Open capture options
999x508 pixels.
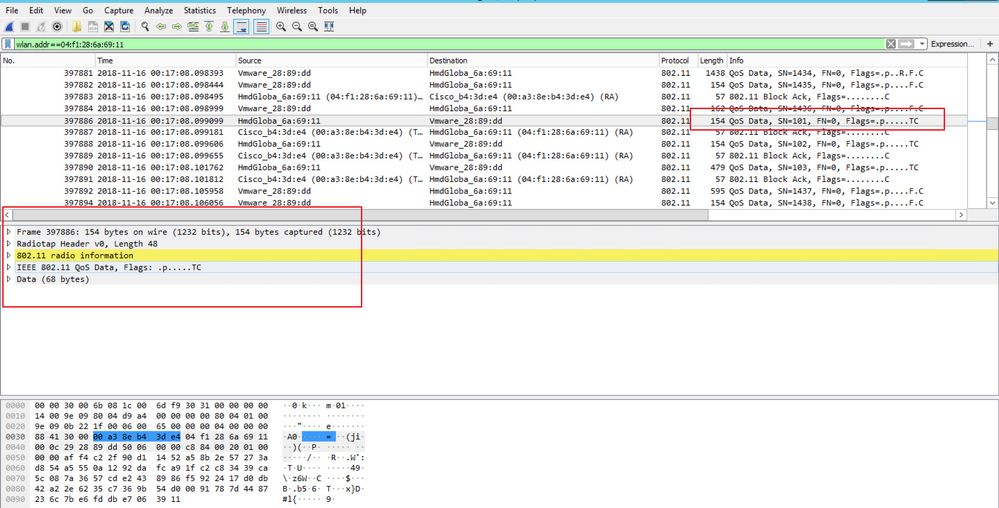click(x=57, y=27)
